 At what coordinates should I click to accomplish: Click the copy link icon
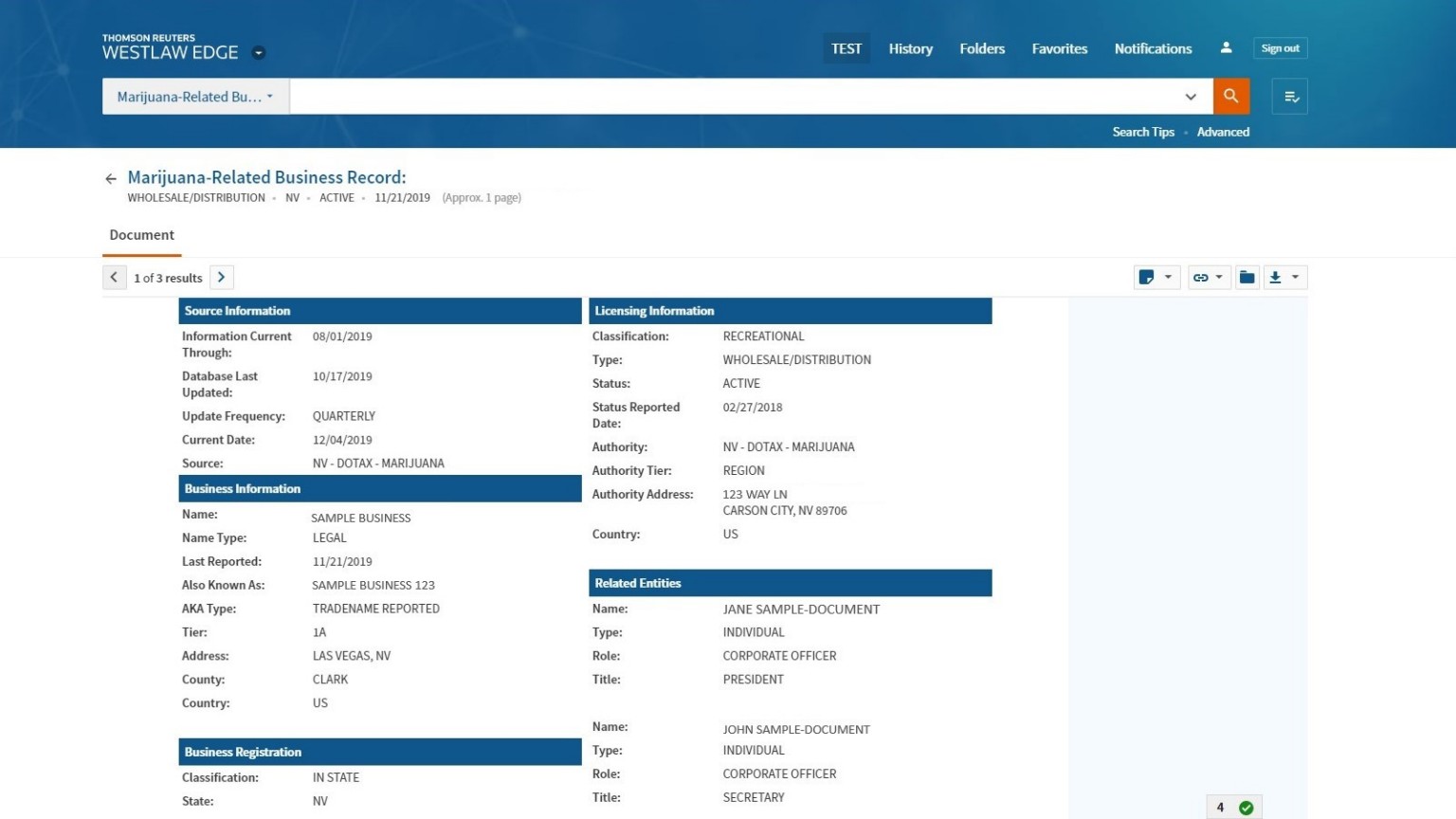pyautogui.click(x=1200, y=277)
